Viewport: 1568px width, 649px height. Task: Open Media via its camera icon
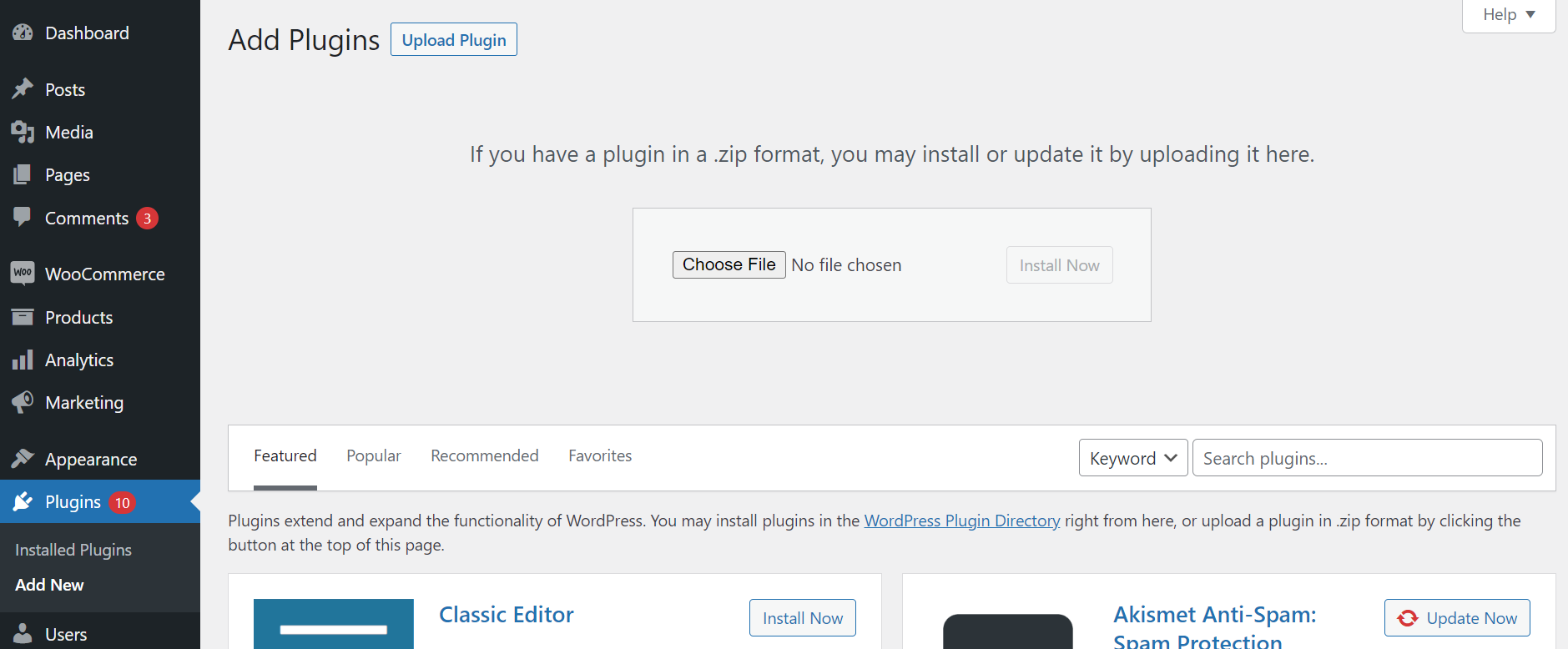23,132
